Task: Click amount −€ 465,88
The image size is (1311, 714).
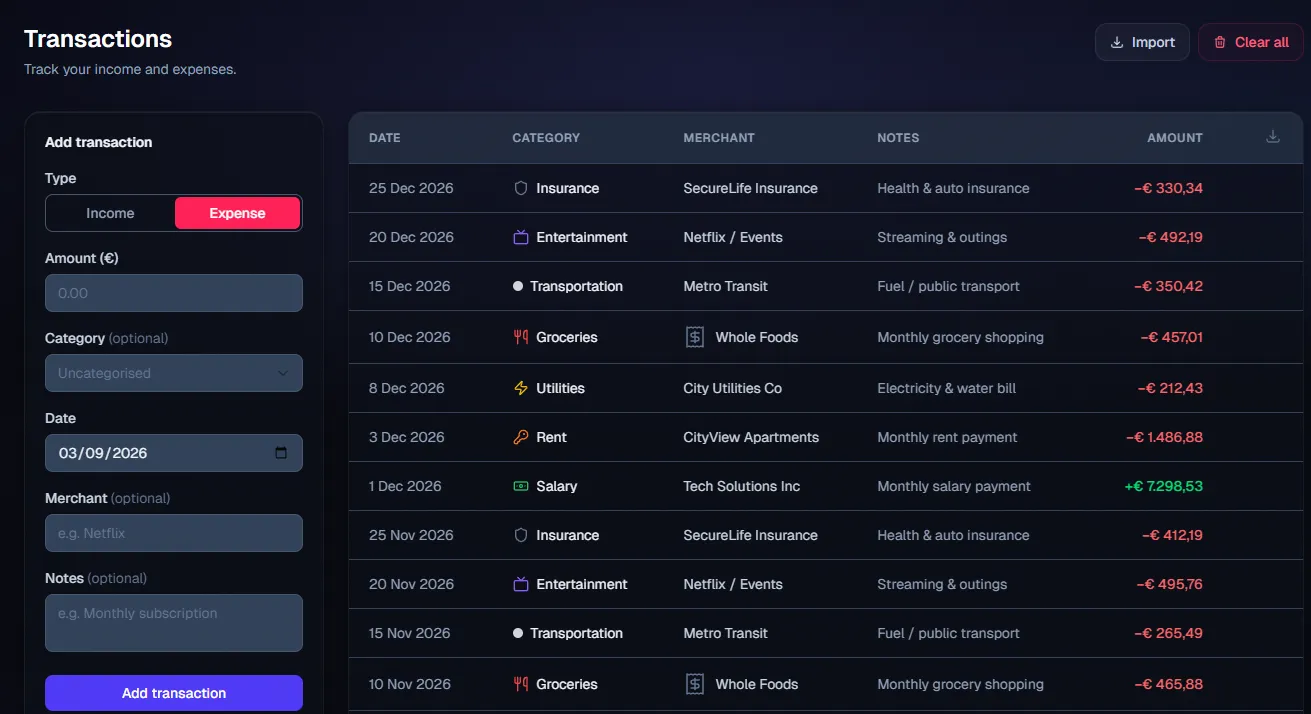Action: click(x=1168, y=684)
